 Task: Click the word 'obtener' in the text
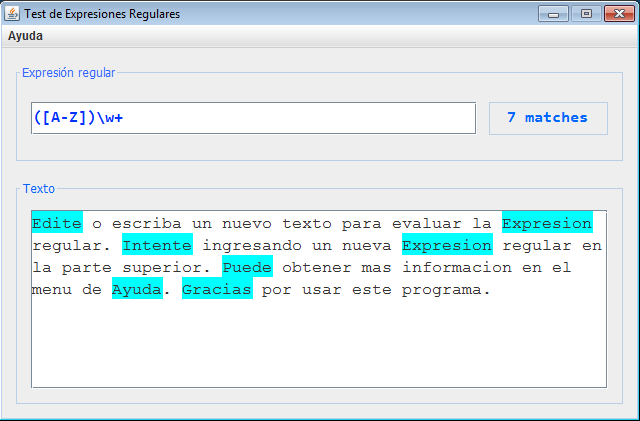(x=317, y=267)
